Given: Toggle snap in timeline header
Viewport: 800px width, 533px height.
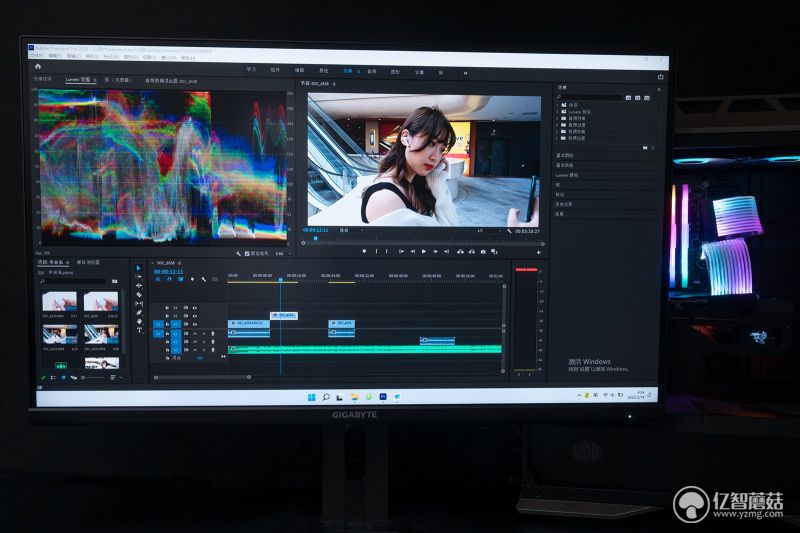Looking at the screenshot, I should click(169, 280).
